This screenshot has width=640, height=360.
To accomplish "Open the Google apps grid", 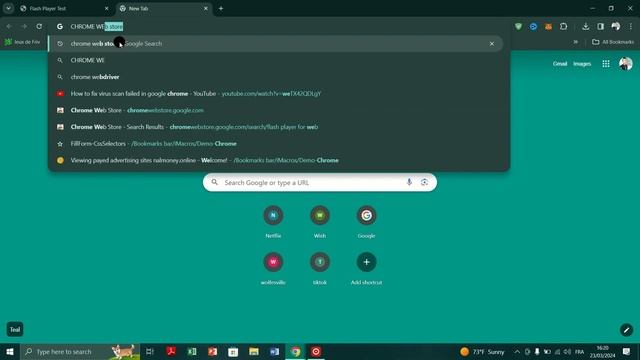I will click(x=606, y=64).
